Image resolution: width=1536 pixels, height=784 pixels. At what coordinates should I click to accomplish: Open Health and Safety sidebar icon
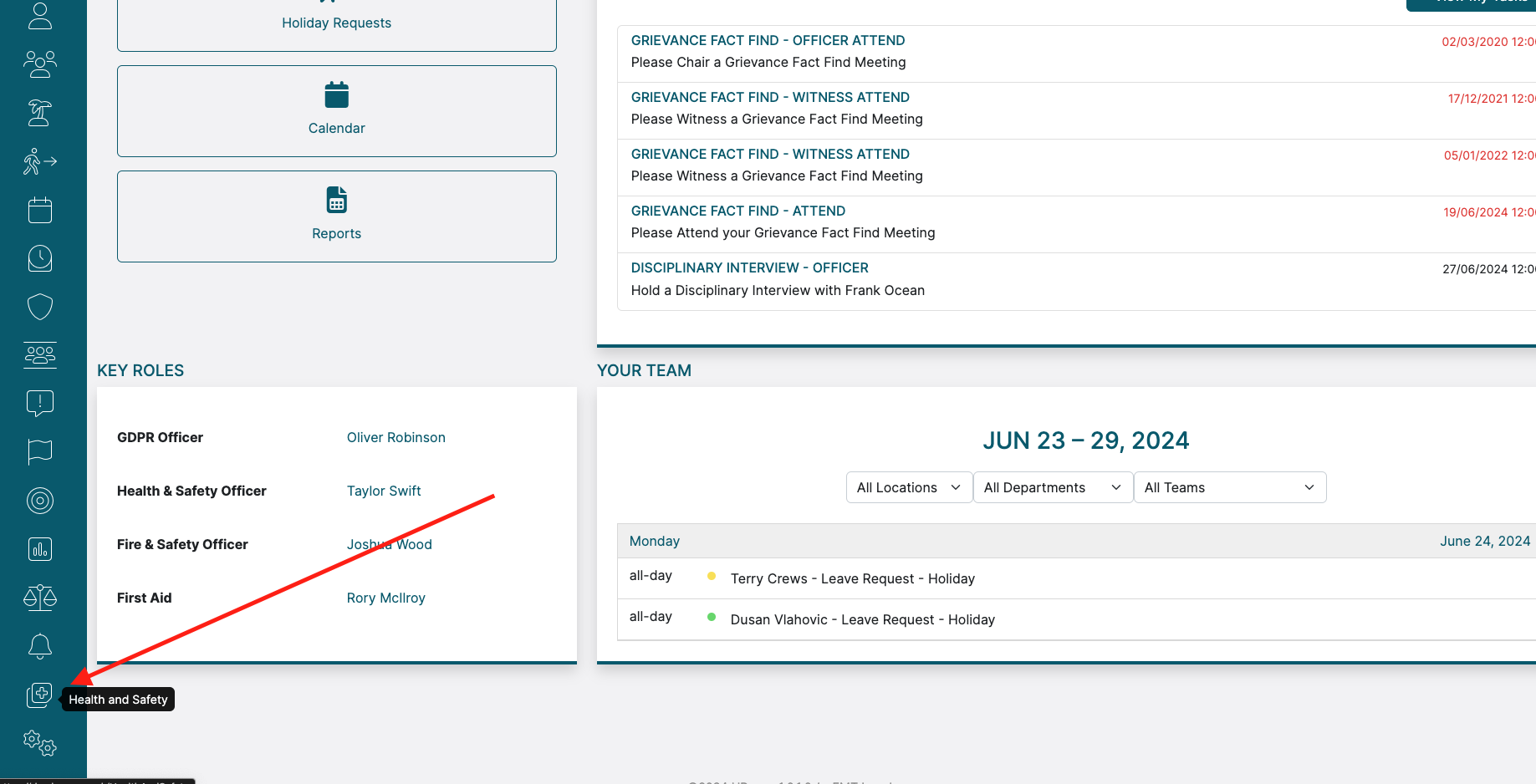[x=39, y=695]
